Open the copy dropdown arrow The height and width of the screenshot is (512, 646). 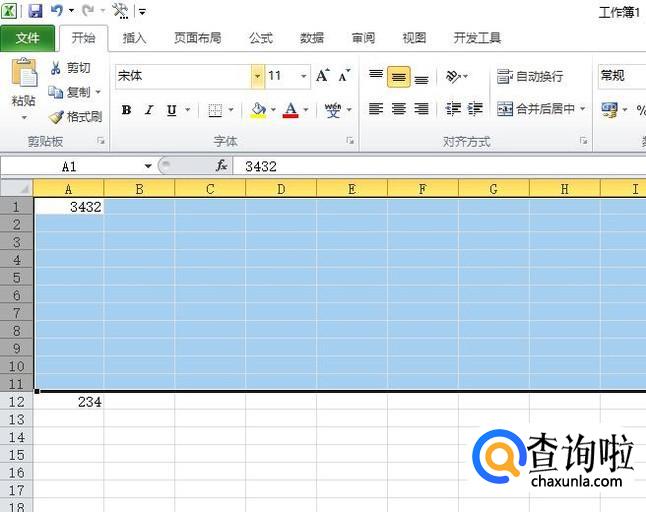pos(98,92)
